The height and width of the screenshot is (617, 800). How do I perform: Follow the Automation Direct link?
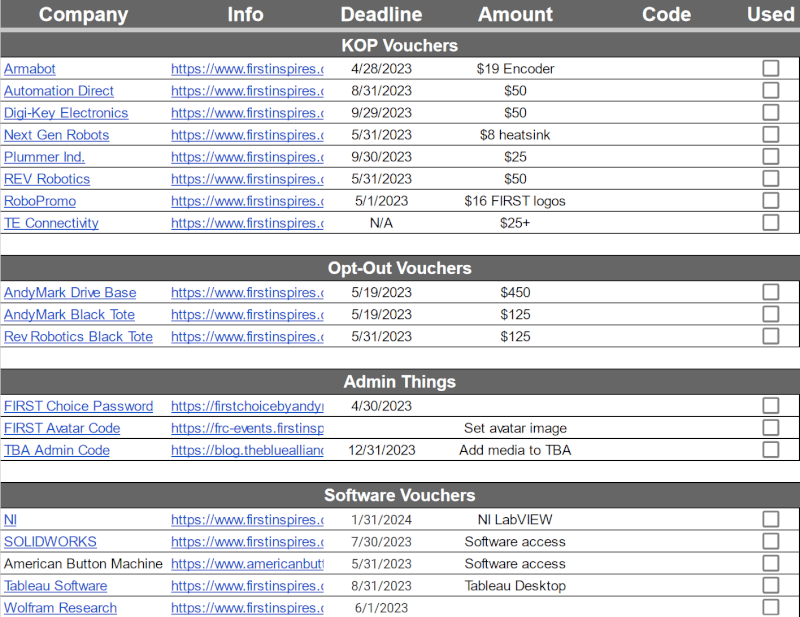coord(59,91)
